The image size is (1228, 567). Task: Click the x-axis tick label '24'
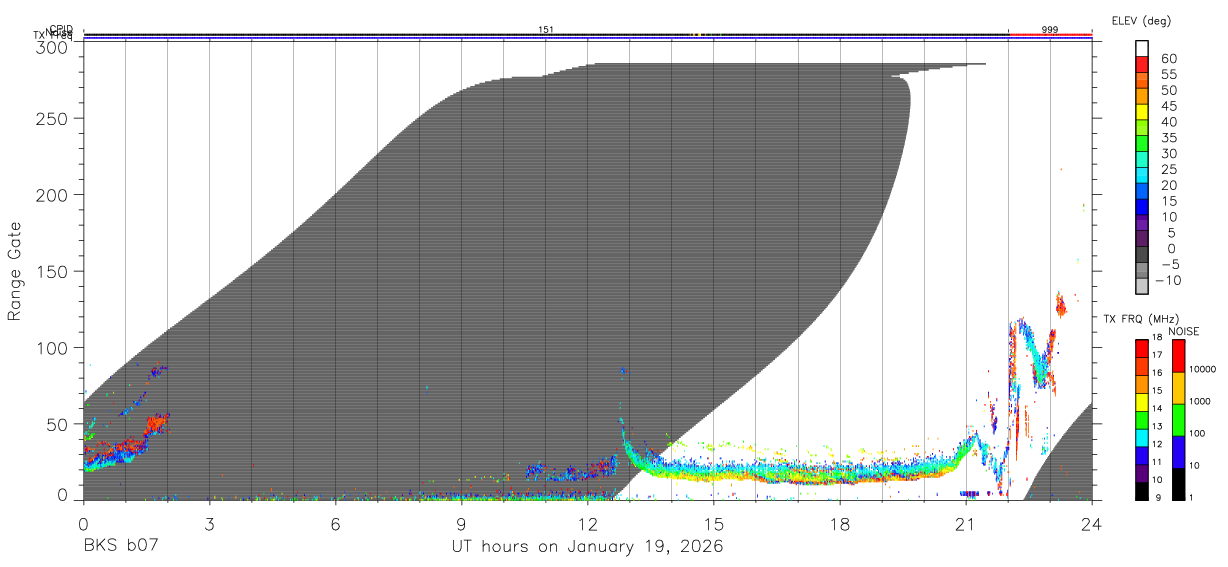1091,523
